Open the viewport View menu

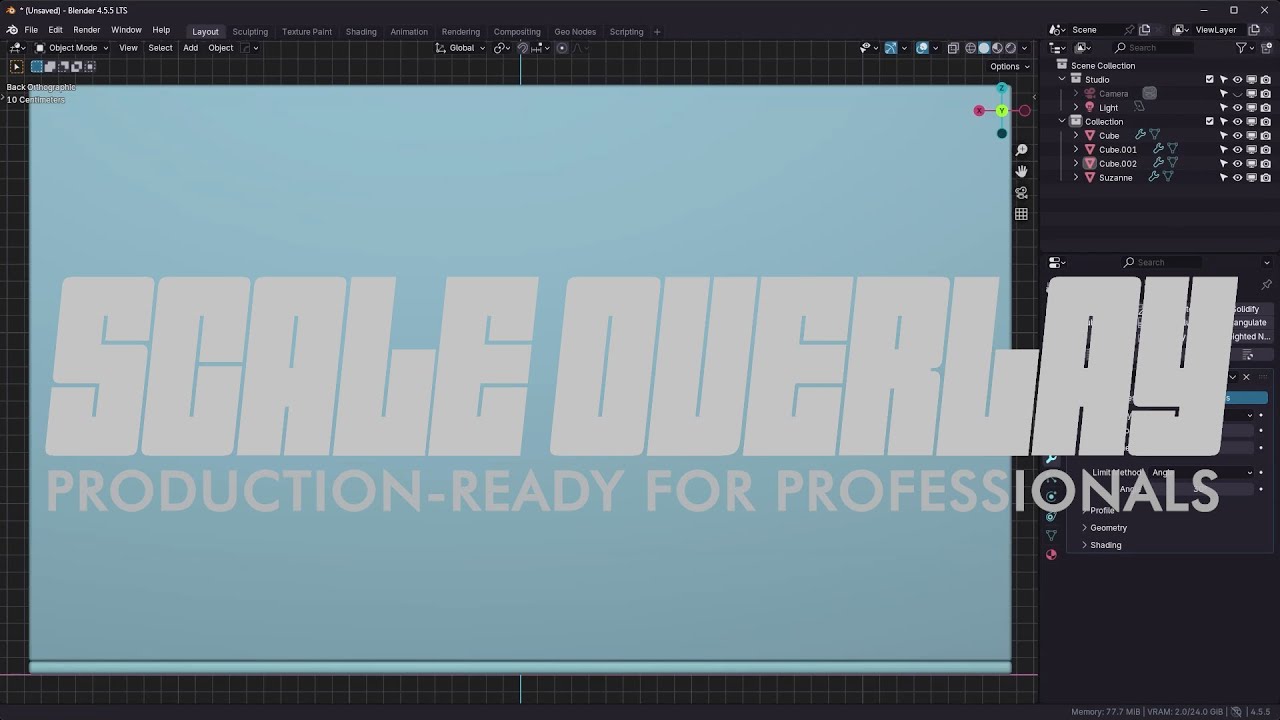pos(128,48)
